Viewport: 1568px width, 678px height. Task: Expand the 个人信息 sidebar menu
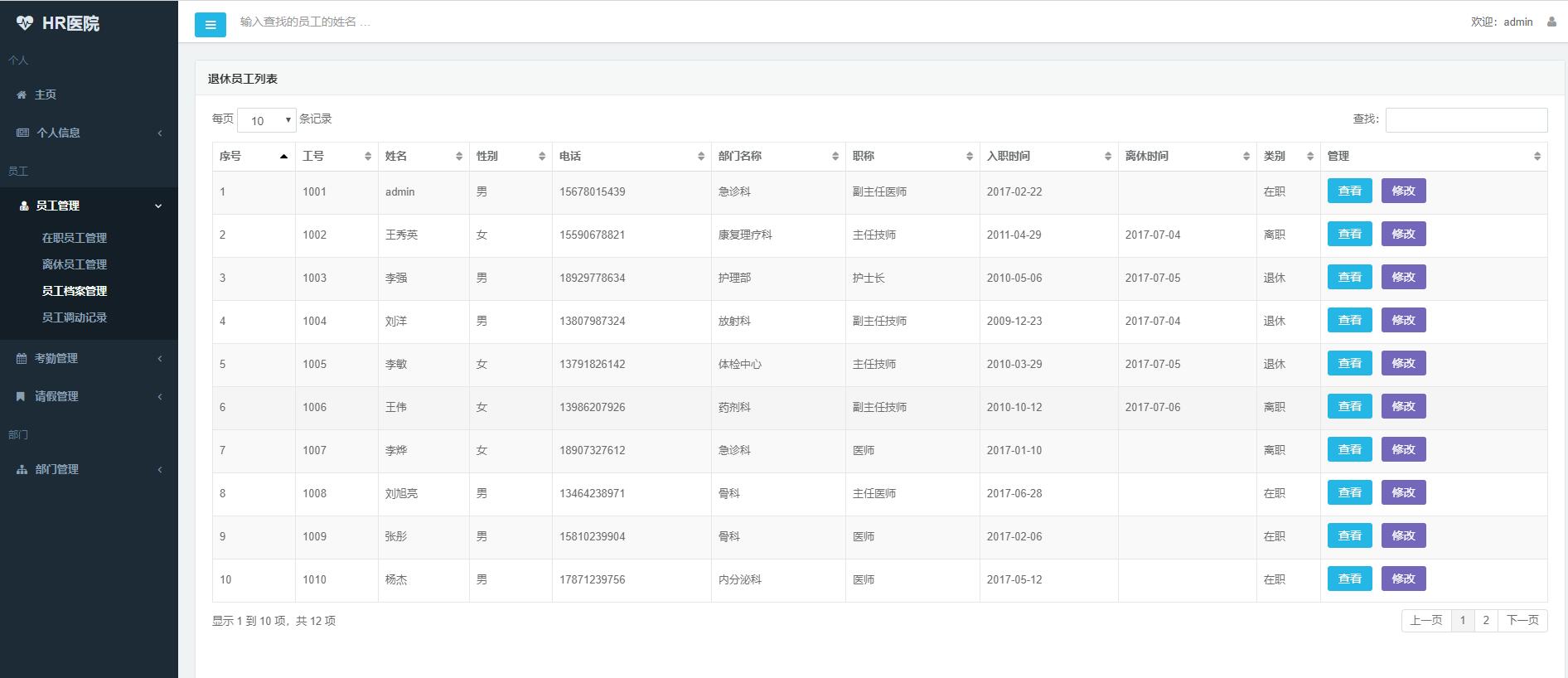89,133
